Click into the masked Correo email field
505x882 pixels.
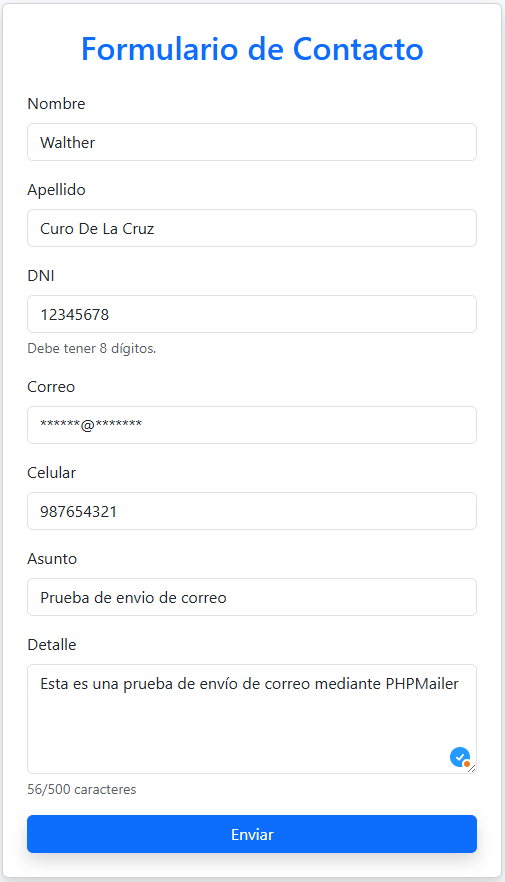(x=252, y=425)
